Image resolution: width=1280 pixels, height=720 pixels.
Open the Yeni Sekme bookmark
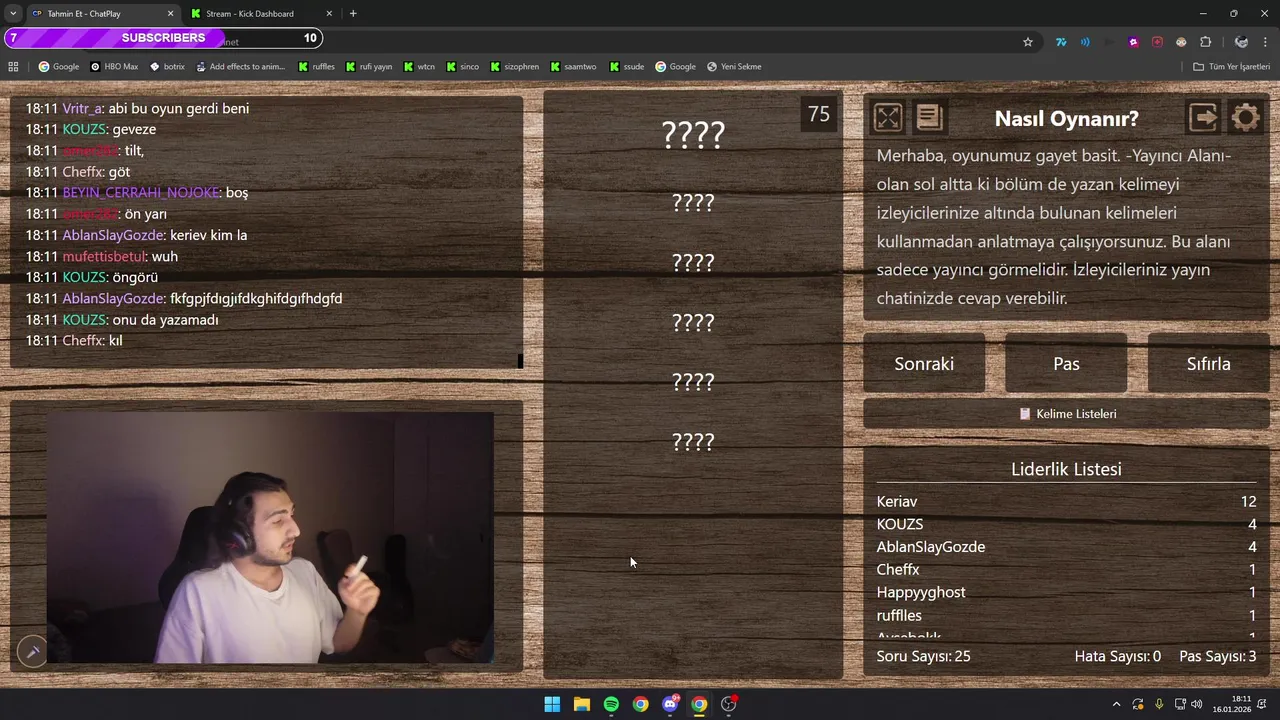(734, 67)
